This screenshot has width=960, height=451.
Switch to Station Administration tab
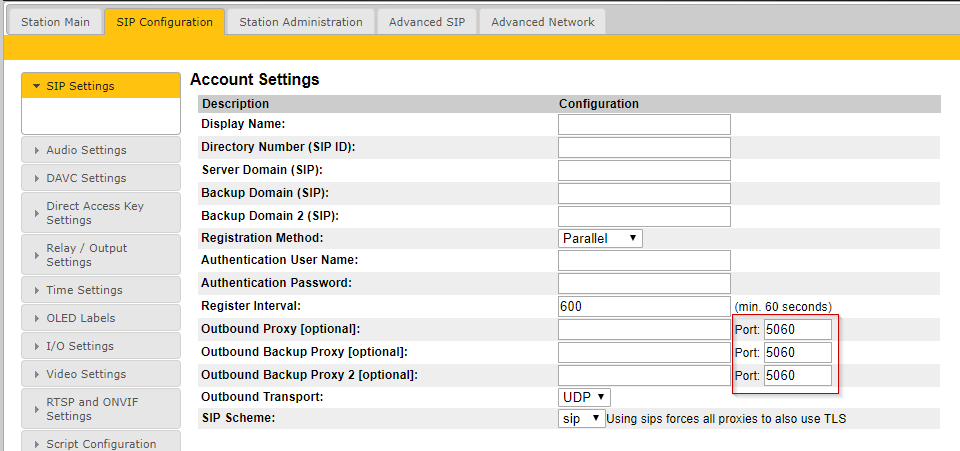tap(300, 21)
